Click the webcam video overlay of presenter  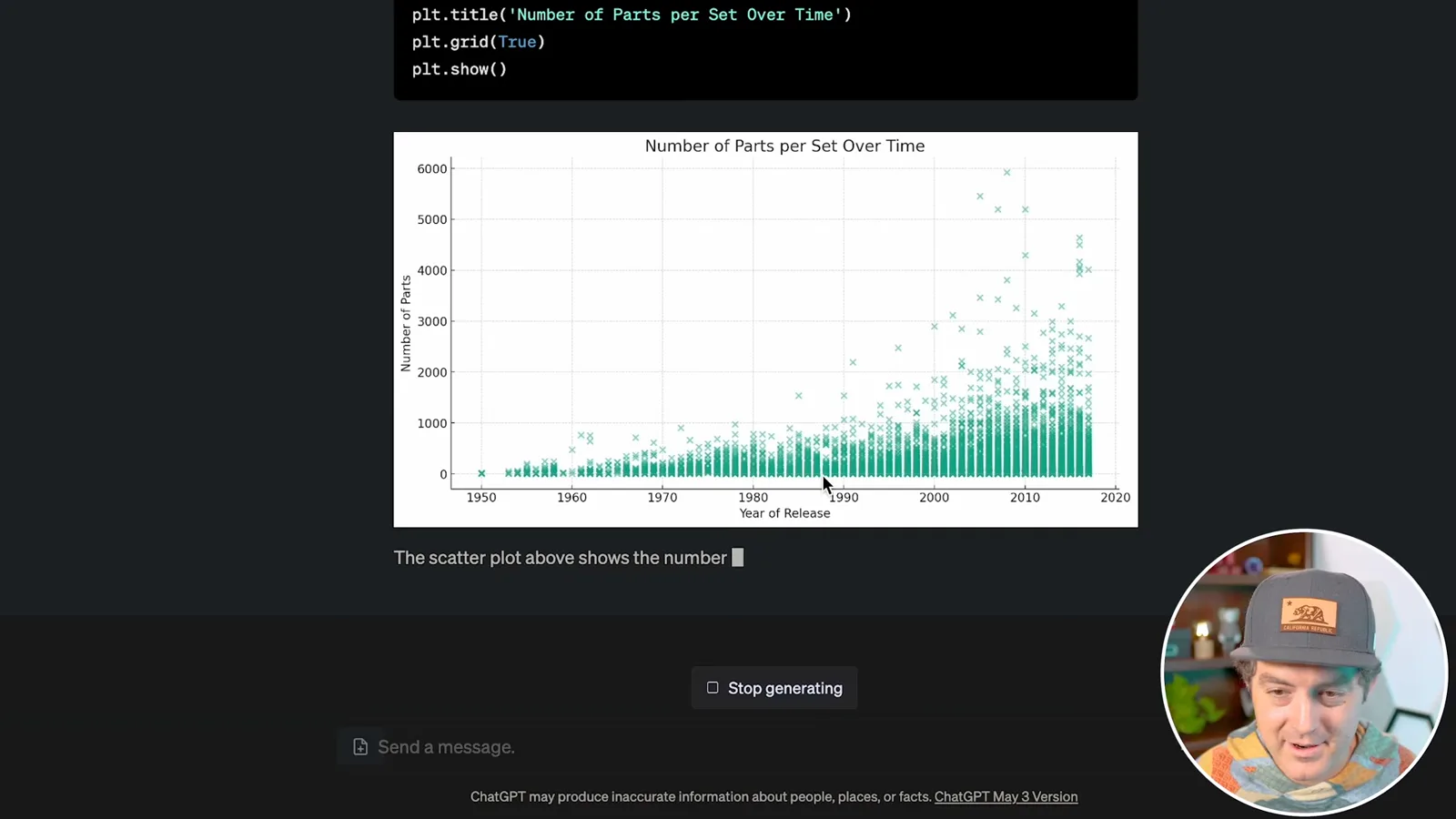point(1304,672)
